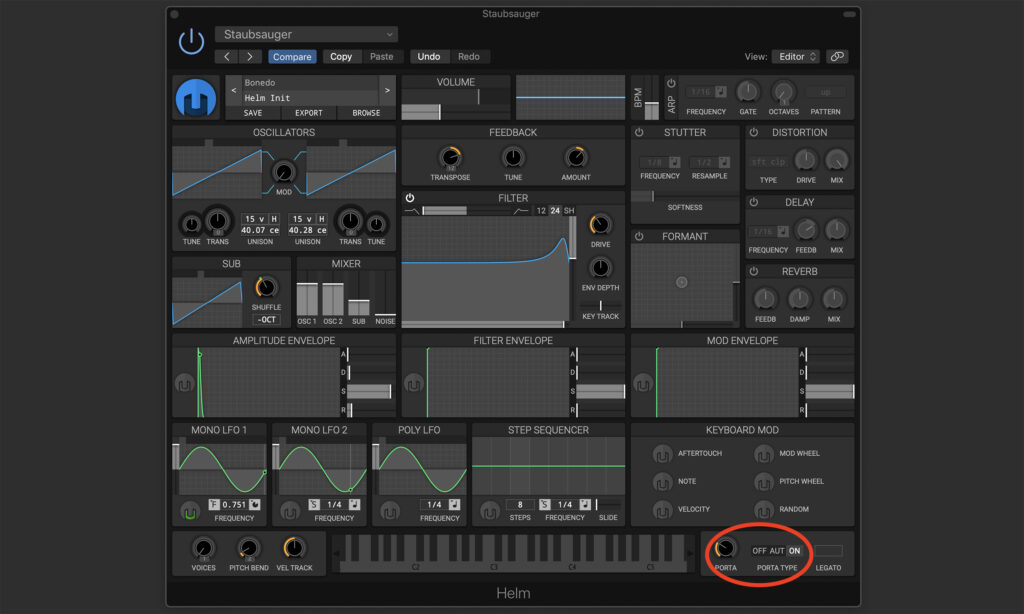Image resolution: width=1024 pixels, height=614 pixels.
Task: Click the blue Helm logo icon
Action: 195,97
